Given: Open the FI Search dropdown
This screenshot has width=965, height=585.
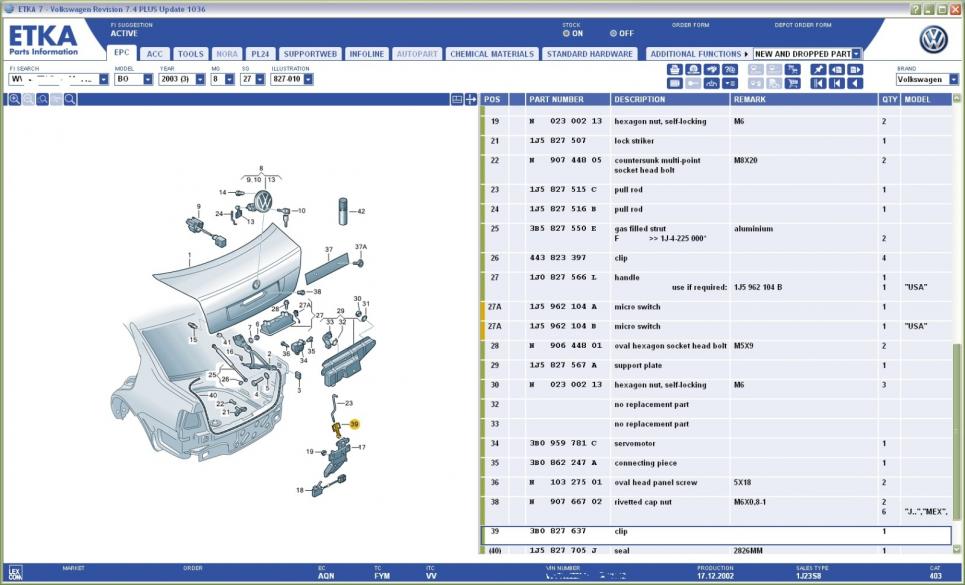Looking at the screenshot, I should click(103, 79).
